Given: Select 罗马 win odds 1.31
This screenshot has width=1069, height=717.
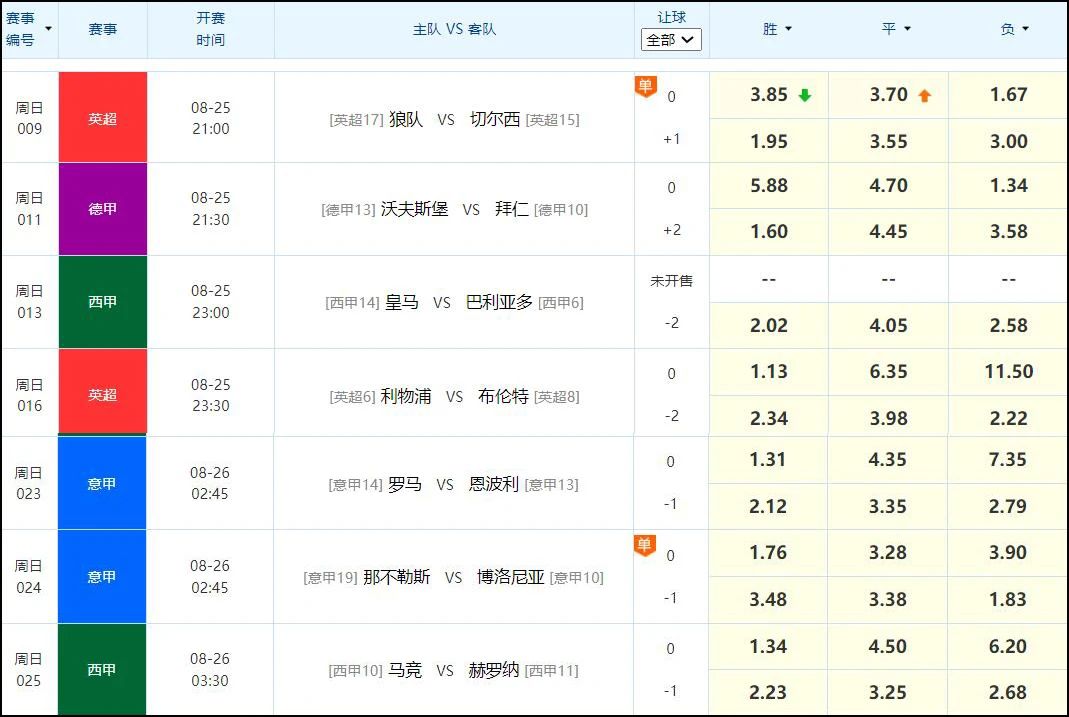Looking at the screenshot, I should tap(768, 460).
